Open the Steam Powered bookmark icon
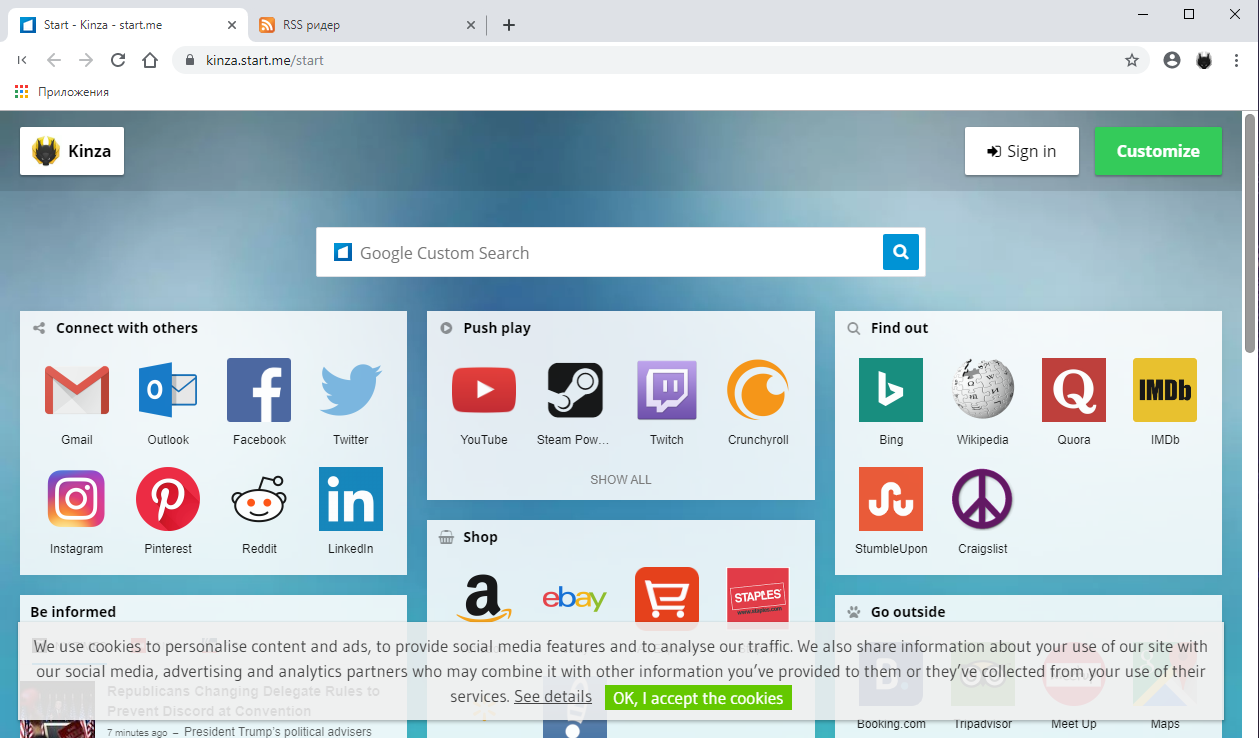 575,390
